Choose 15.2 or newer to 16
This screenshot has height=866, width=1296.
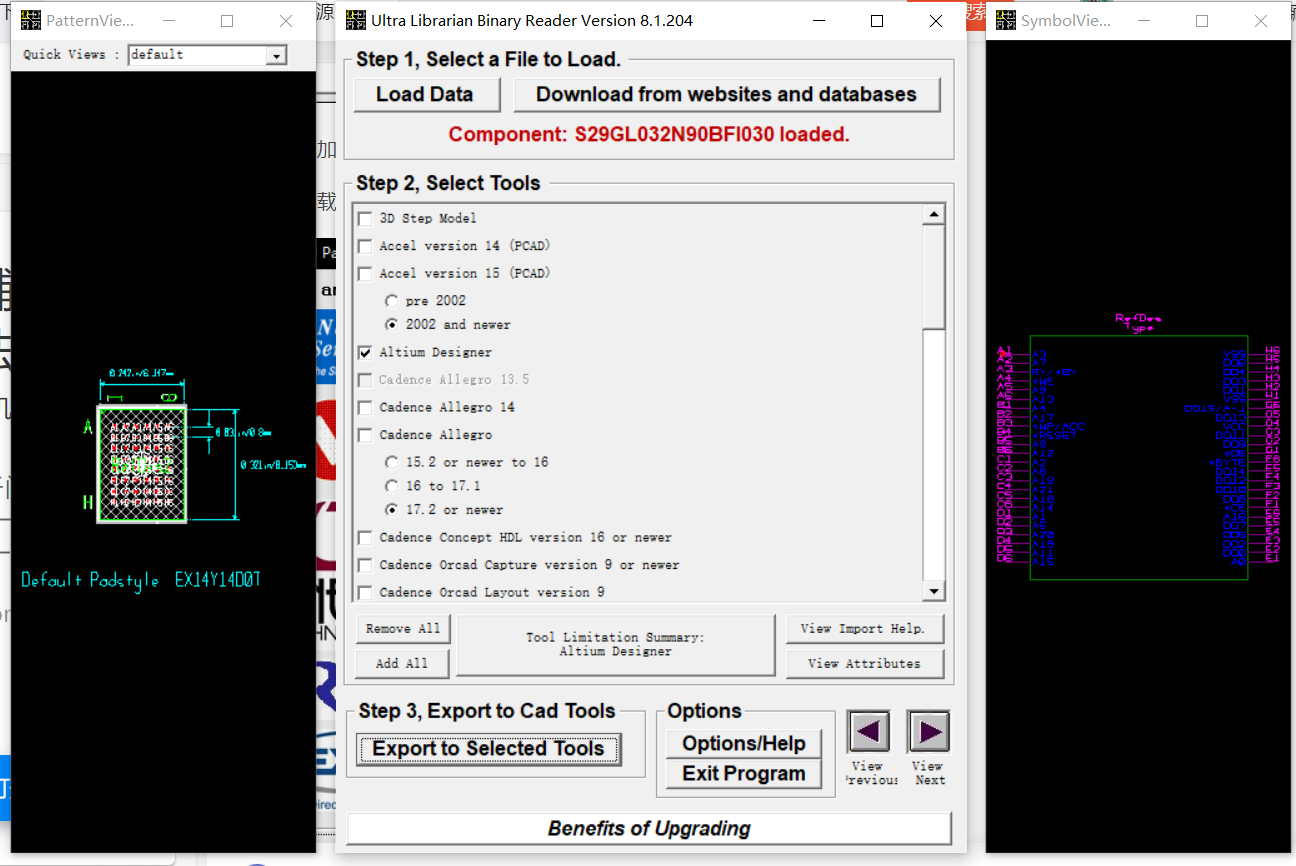click(392, 462)
